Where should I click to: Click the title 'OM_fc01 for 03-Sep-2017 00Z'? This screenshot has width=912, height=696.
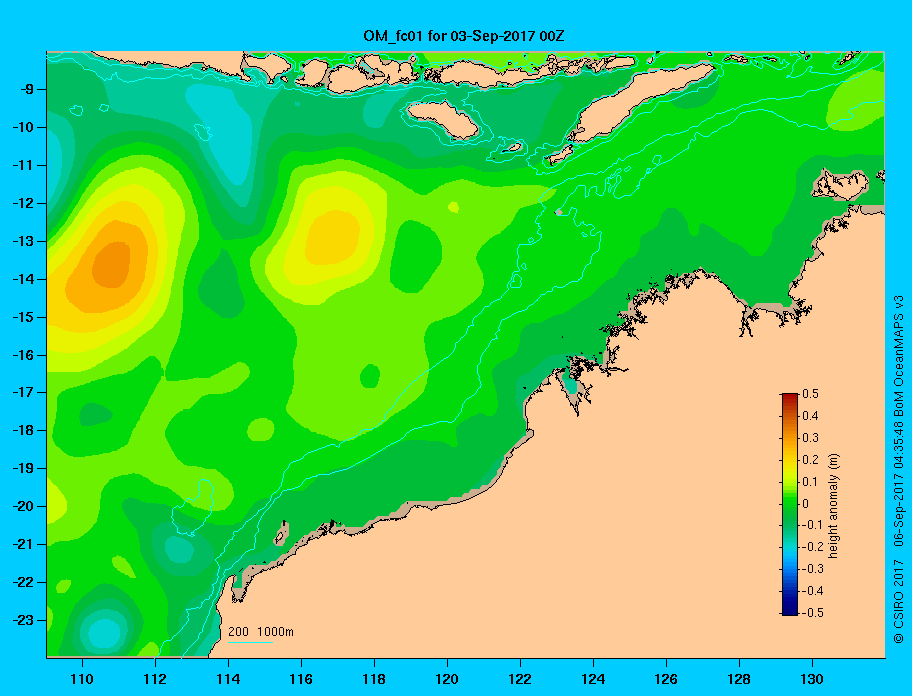[464, 36]
